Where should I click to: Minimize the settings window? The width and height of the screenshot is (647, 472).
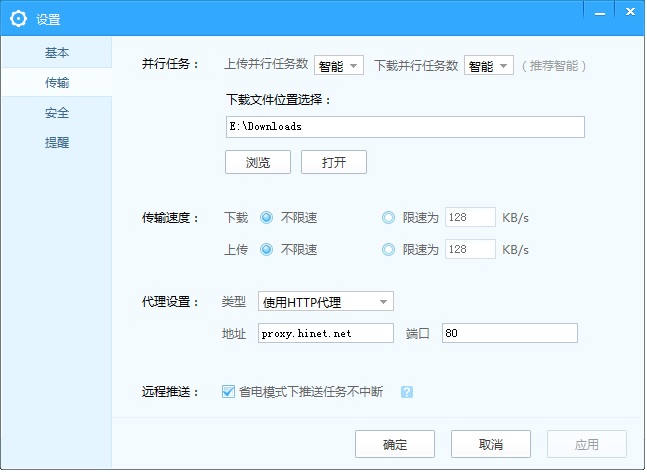click(x=600, y=12)
